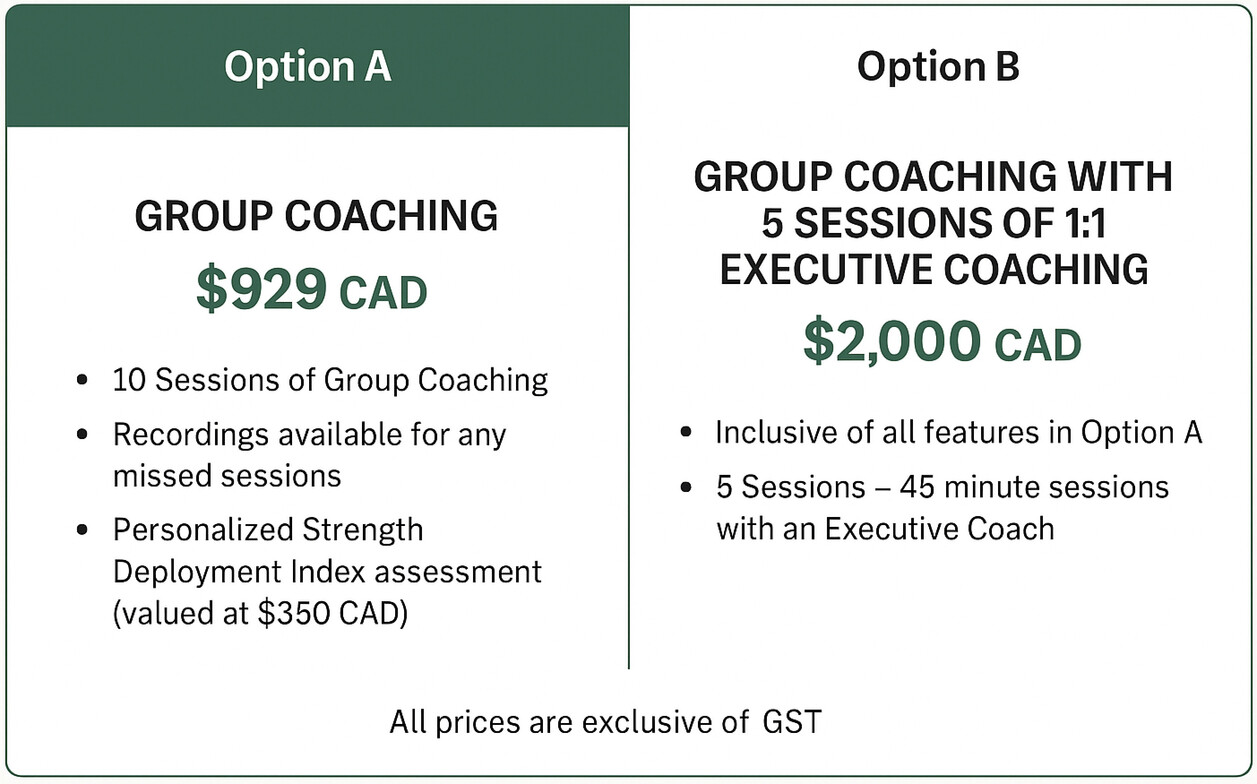Click bullet before '5 Sessions – 45 minute'
Viewport: 1257px width, 784px height.
click(x=685, y=488)
